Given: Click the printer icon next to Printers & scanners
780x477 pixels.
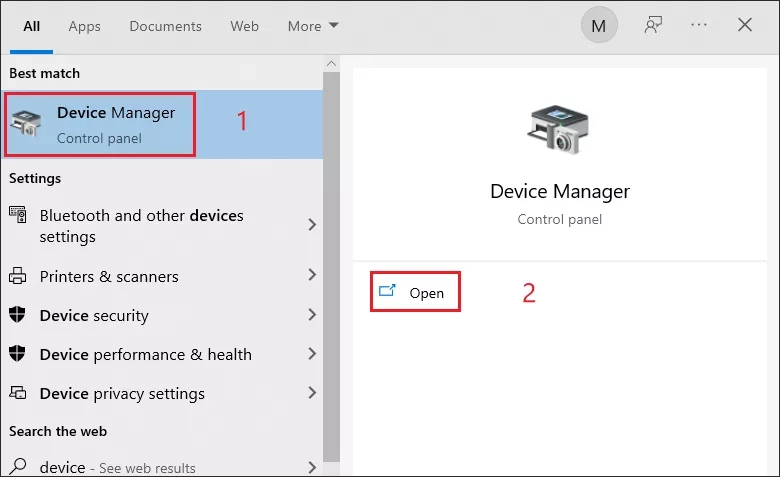Looking at the screenshot, I should click(x=17, y=276).
